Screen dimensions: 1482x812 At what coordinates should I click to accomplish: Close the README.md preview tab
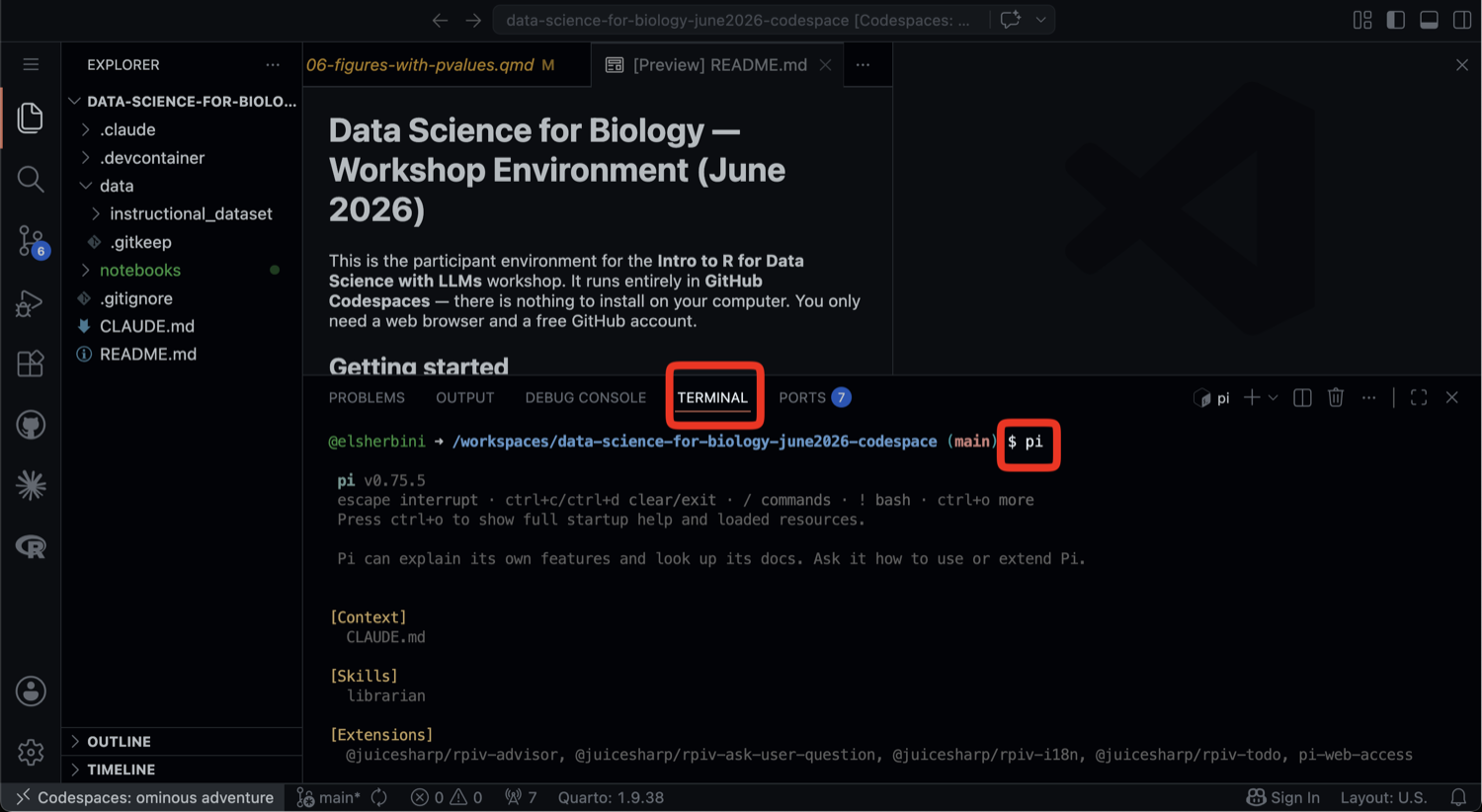(x=825, y=64)
